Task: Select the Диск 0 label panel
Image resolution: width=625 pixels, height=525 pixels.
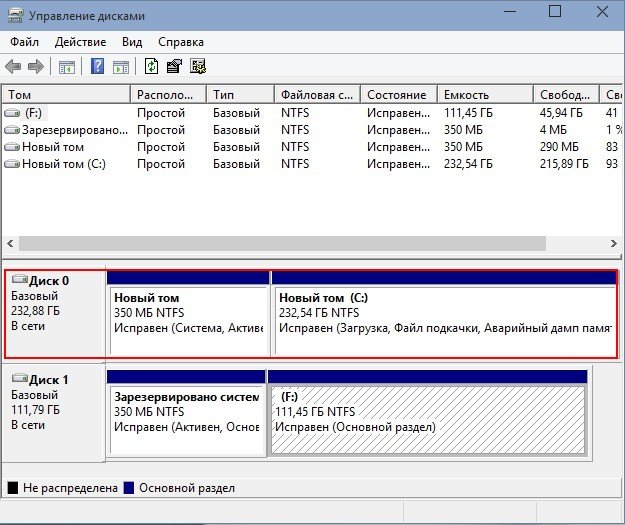Action: click(55, 314)
